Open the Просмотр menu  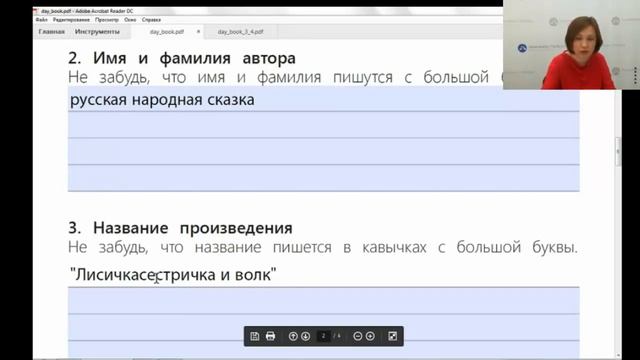107,20
